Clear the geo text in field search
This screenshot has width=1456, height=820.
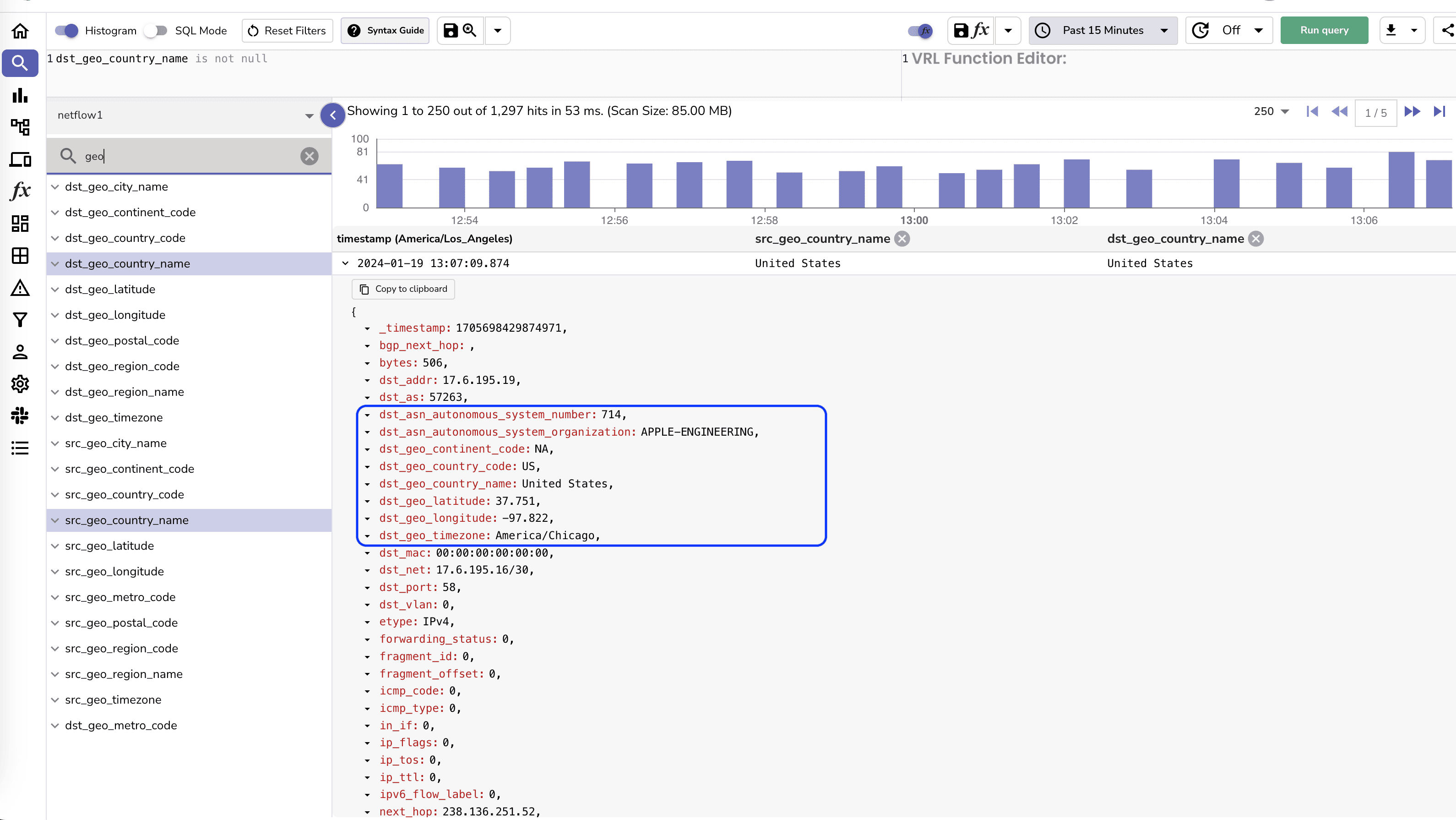pos(309,156)
